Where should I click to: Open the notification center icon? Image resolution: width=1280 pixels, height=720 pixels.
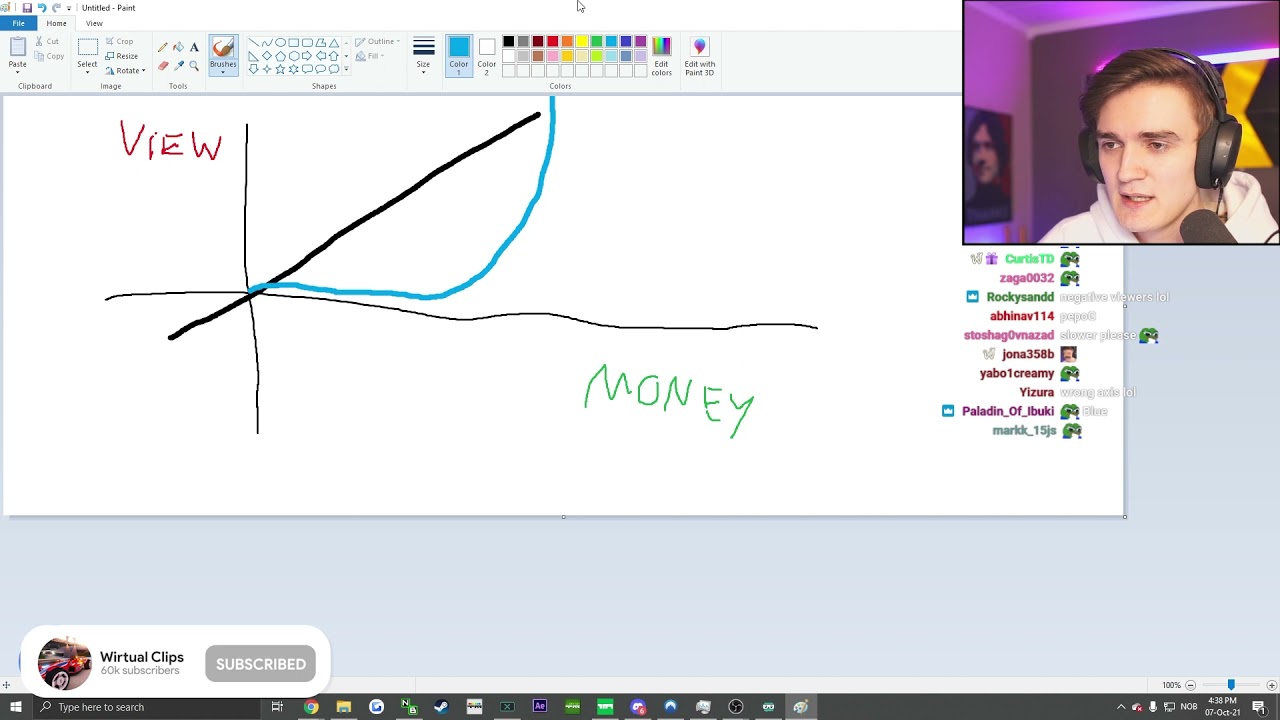(x=1259, y=707)
